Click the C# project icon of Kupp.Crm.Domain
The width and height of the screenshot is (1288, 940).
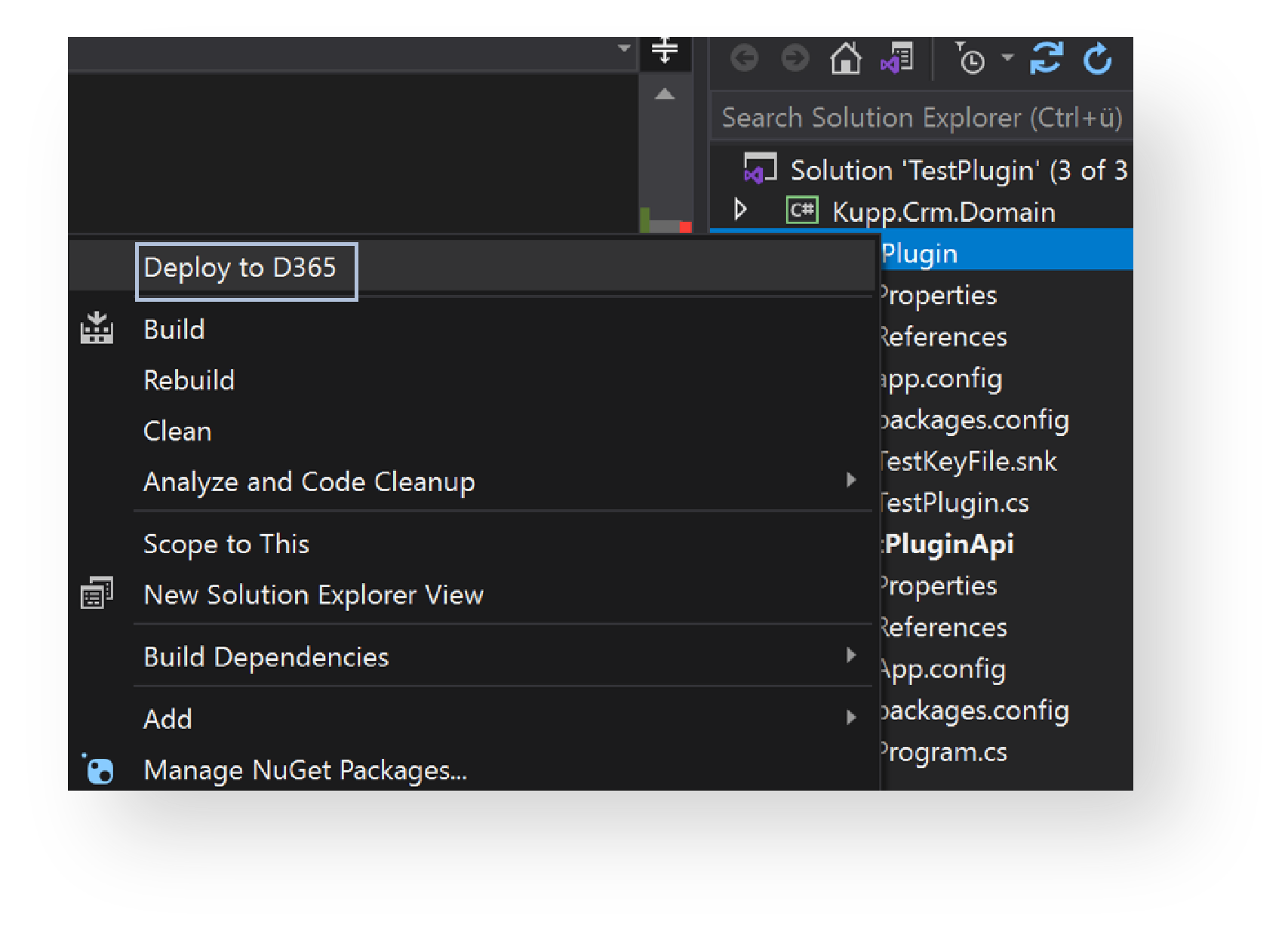click(x=802, y=210)
